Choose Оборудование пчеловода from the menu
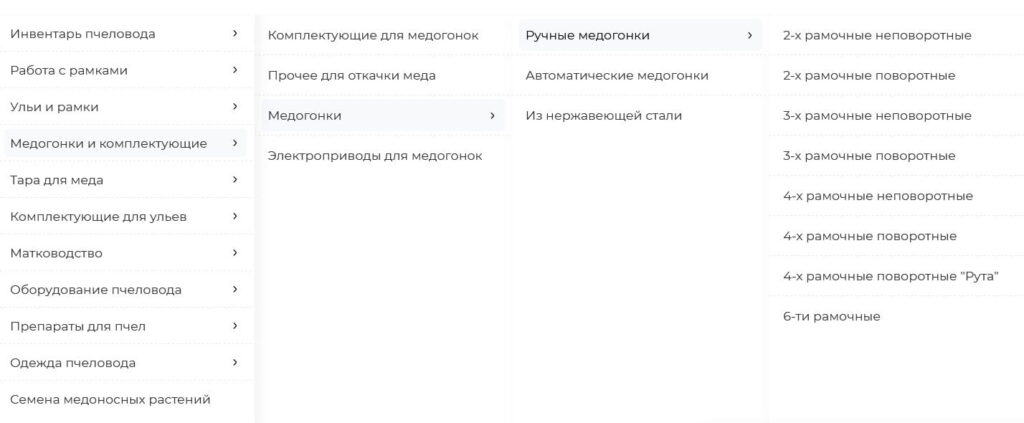This screenshot has width=1024, height=423. [96, 290]
